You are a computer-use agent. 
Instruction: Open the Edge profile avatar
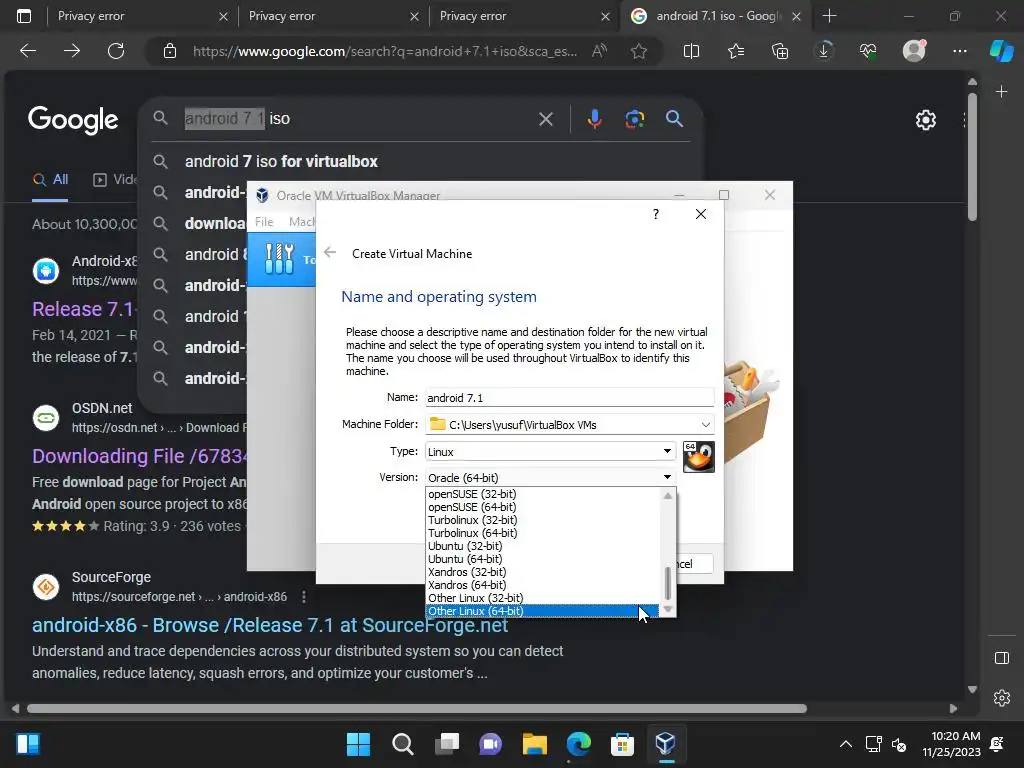click(914, 51)
